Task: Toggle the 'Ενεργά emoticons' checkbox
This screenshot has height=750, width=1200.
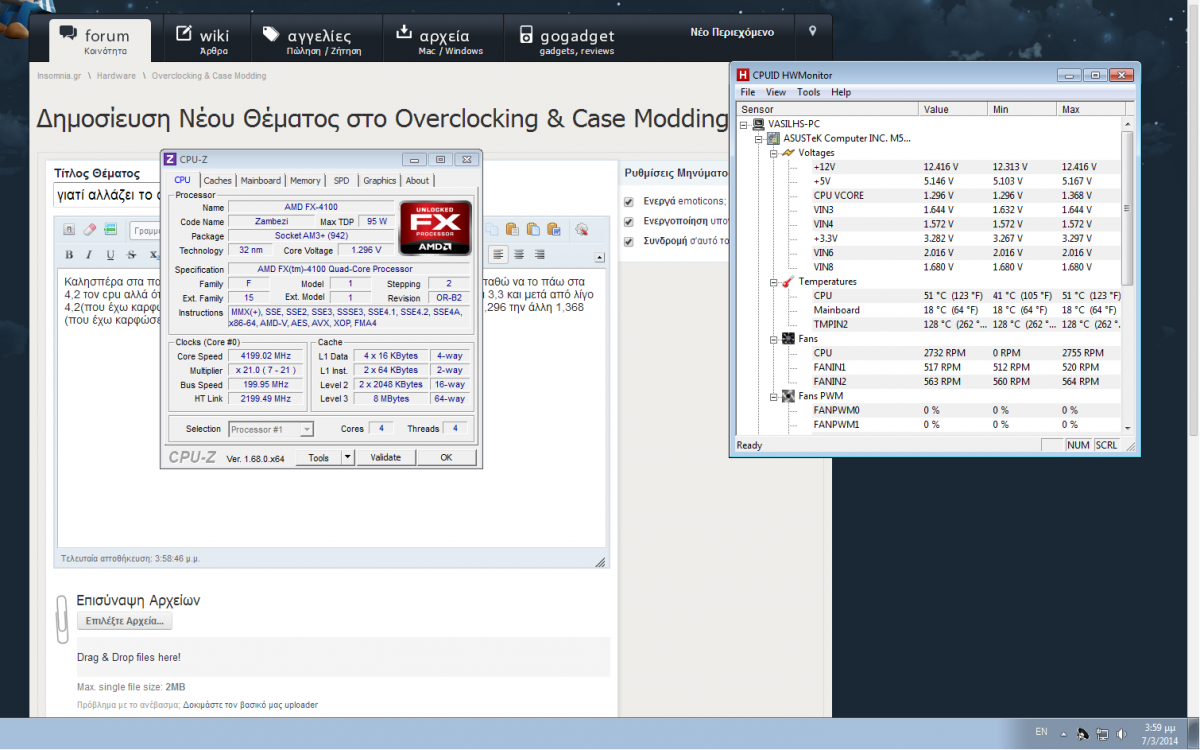Action: tap(629, 201)
